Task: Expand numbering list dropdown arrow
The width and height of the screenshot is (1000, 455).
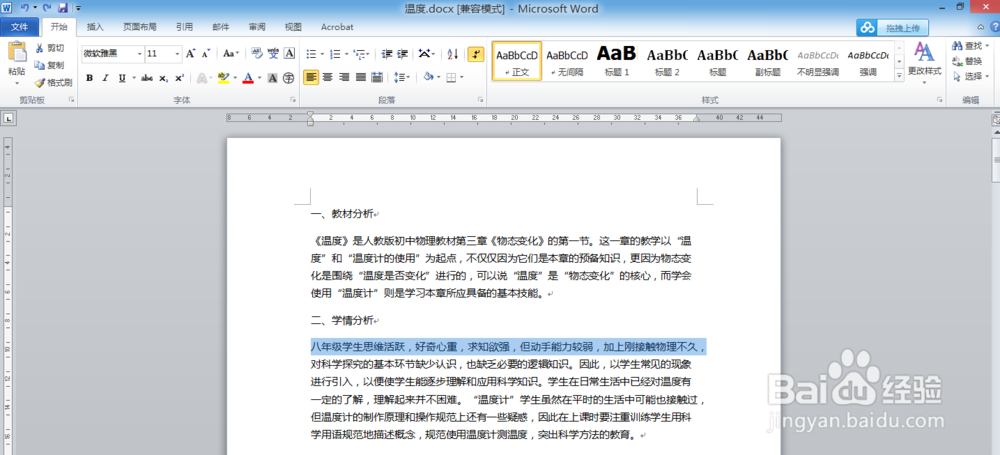Action: coord(346,54)
